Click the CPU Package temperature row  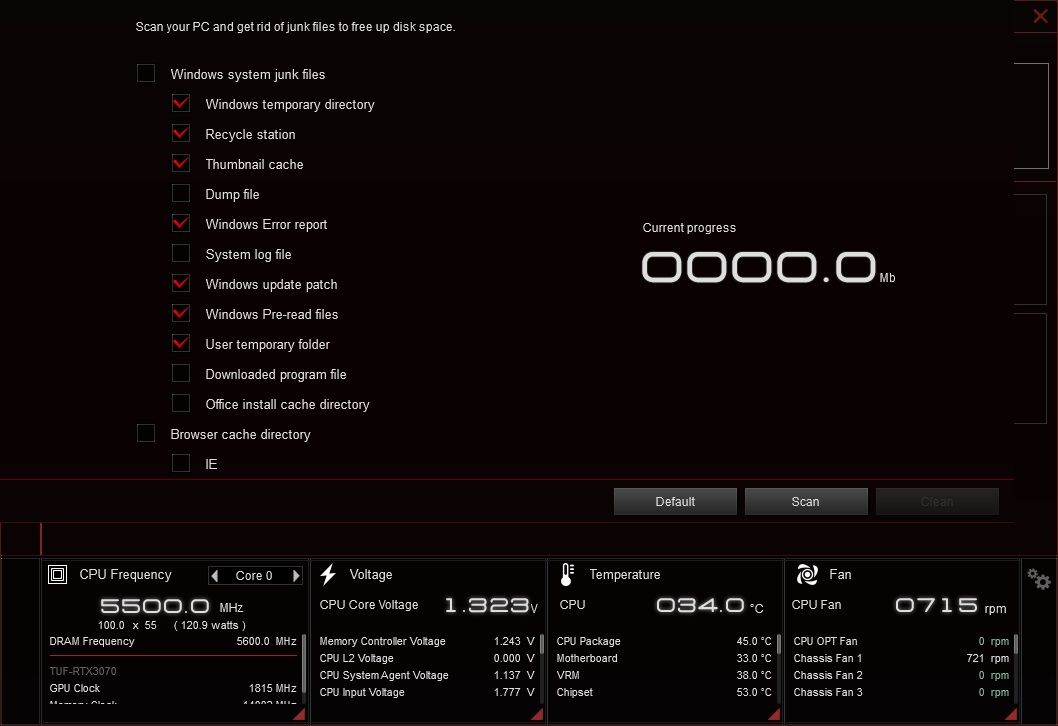click(x=664, y=641)
